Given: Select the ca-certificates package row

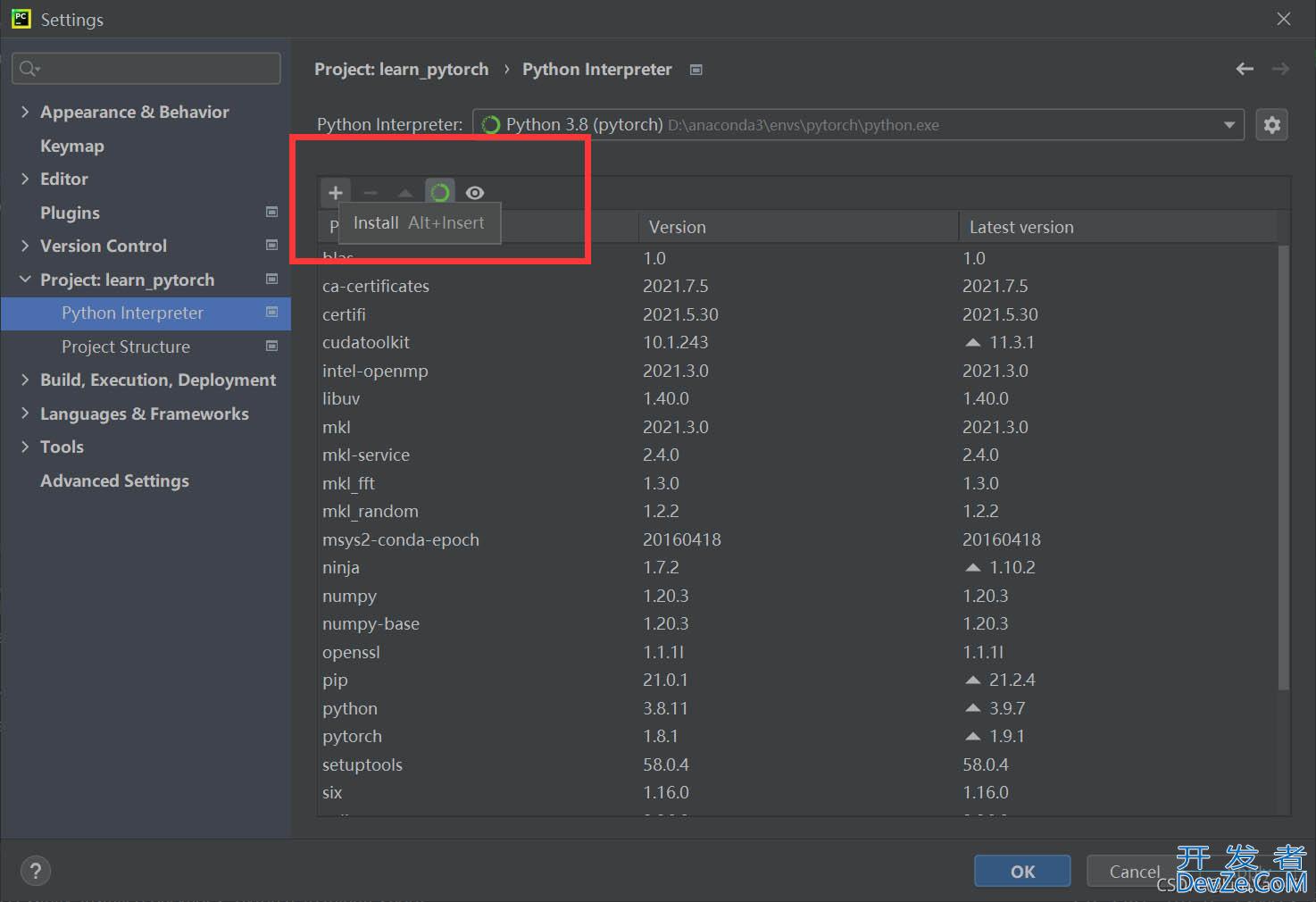Looking at the screenshot, I should pos(798,286).
